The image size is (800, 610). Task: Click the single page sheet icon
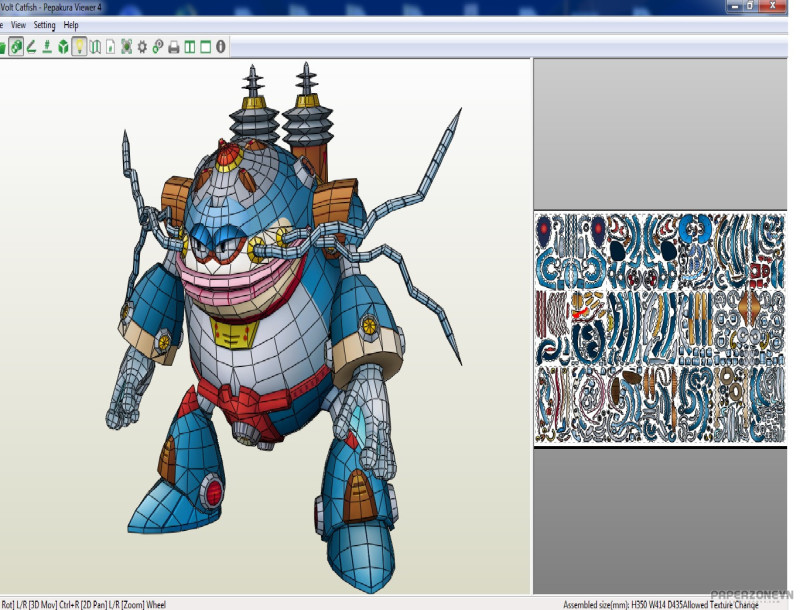[110, 46]
